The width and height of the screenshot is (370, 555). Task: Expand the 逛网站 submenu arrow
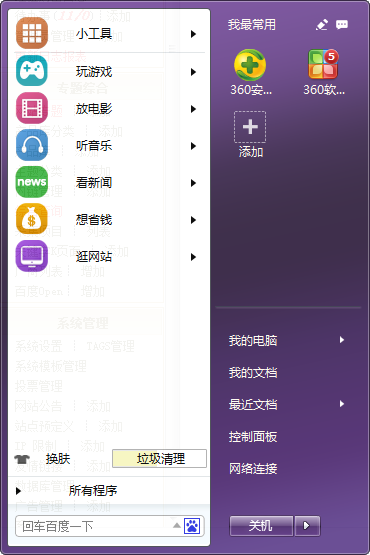(193, 257)
